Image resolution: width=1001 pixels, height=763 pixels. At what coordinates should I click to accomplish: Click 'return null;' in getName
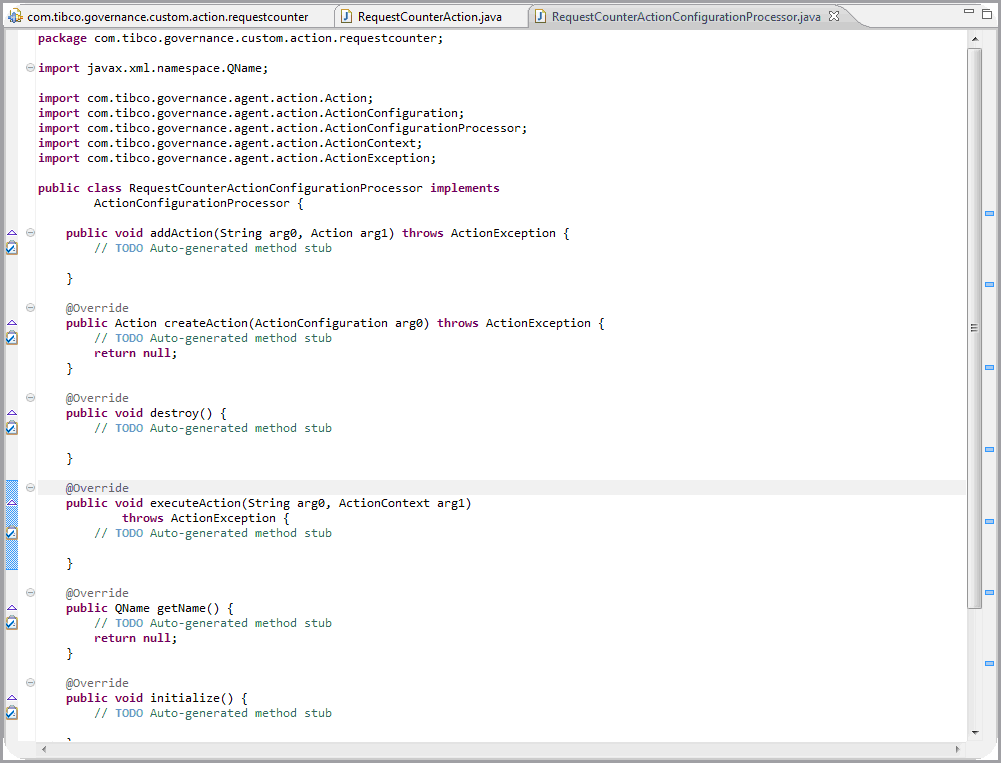135,638
